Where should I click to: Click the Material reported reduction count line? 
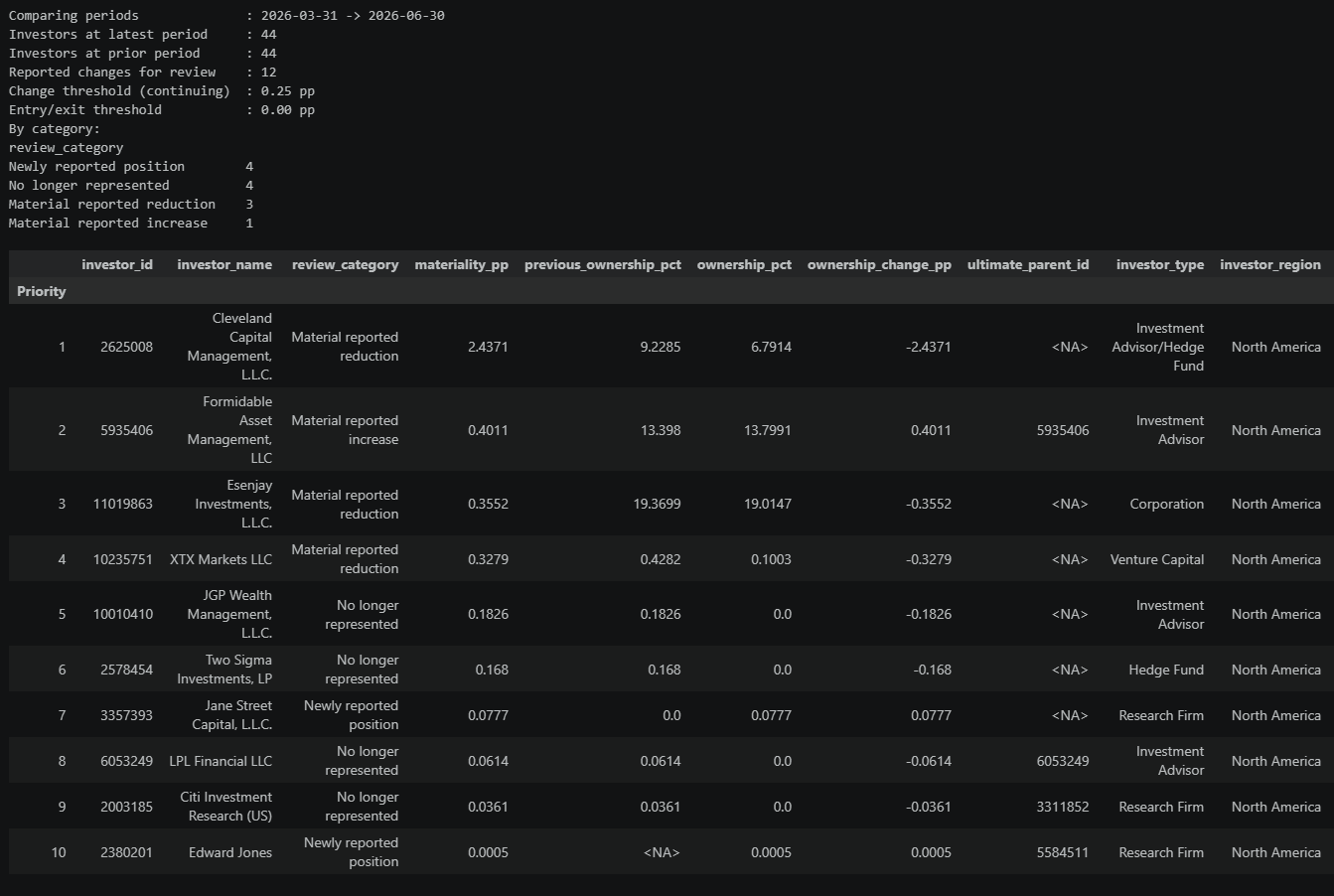[x=131, y=204]
